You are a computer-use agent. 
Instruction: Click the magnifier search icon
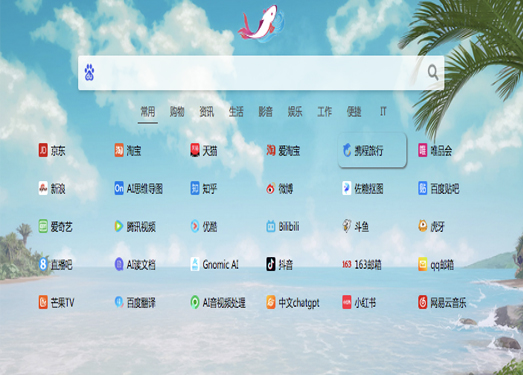[433, 72]
